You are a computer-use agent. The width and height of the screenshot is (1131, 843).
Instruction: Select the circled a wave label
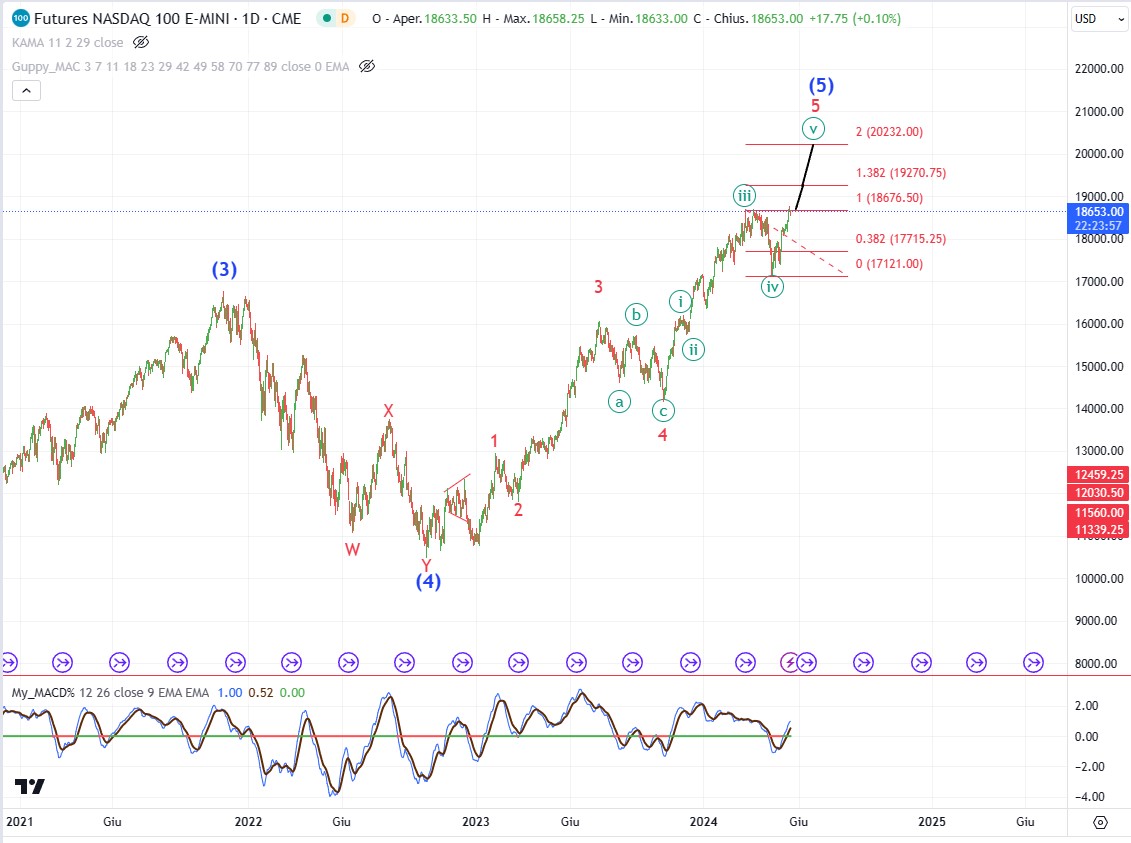point(619,402)
